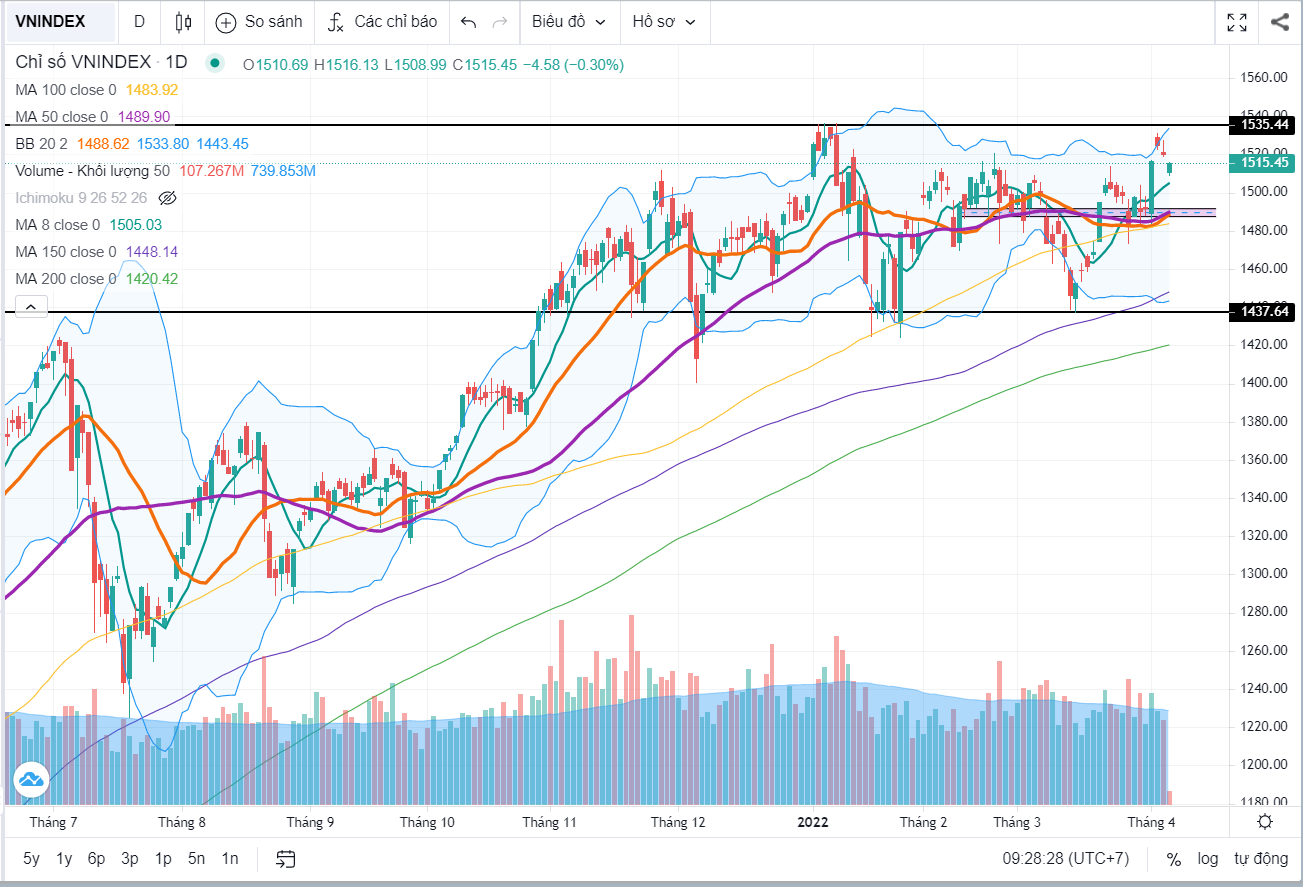Click the TradingView cloud logo
1303x887 pixels.
(31, 780)
